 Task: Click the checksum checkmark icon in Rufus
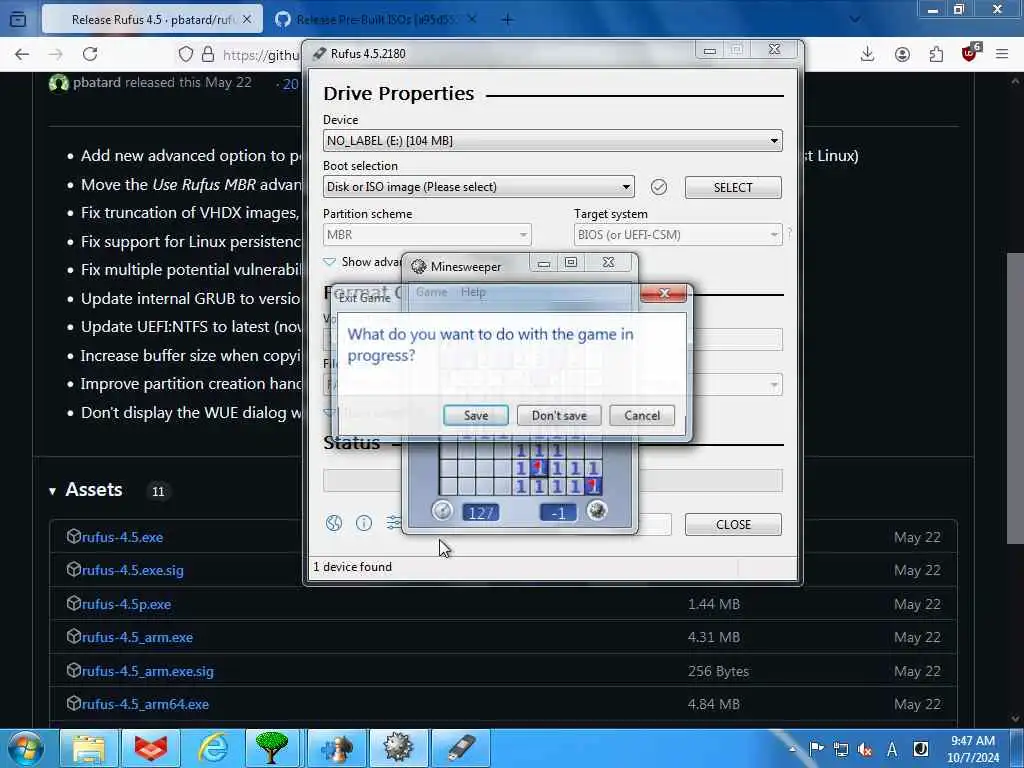[659, 187]
